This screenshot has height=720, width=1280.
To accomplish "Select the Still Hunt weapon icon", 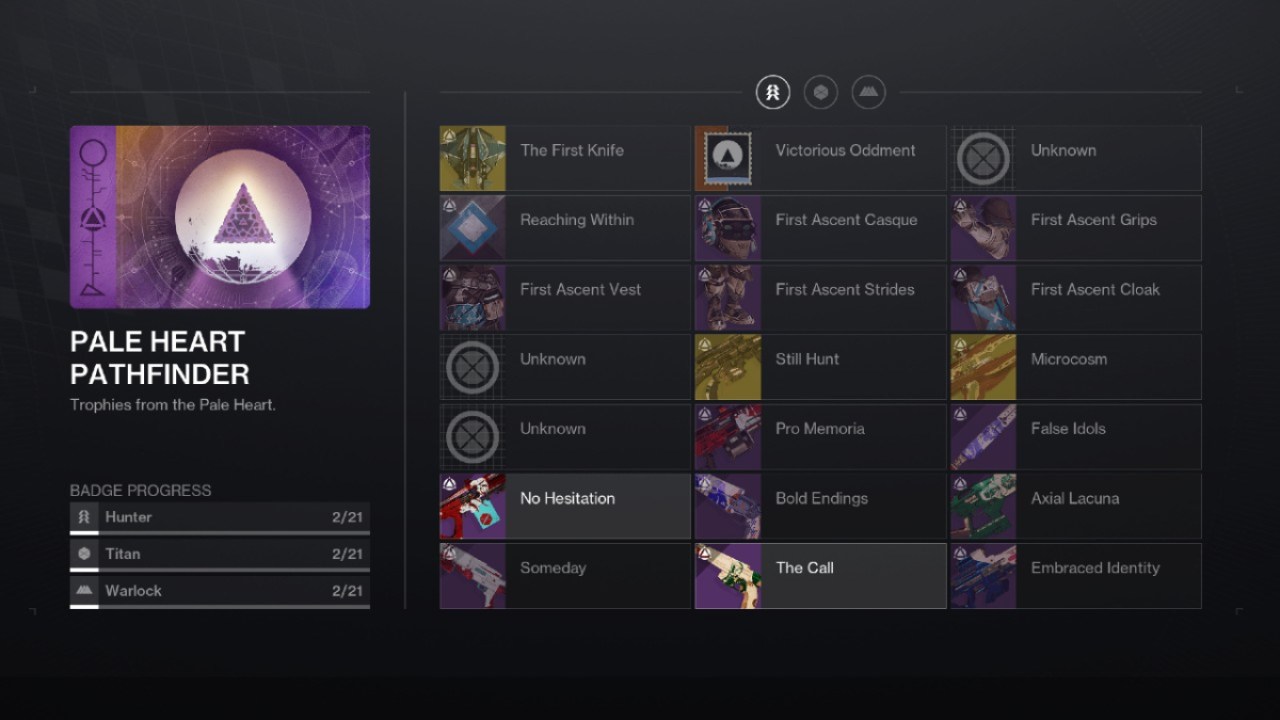I will coord(728,367).
